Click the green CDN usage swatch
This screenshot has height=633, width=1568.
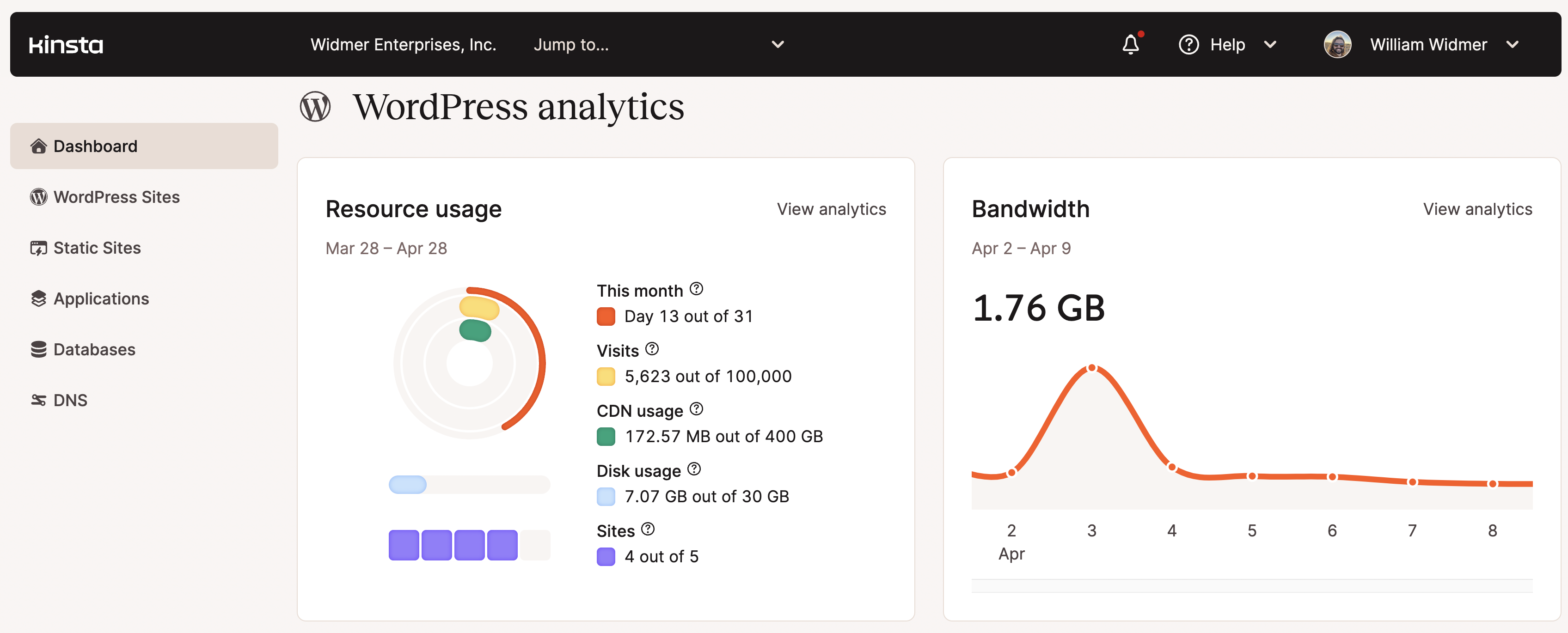(x=606, y=437)
